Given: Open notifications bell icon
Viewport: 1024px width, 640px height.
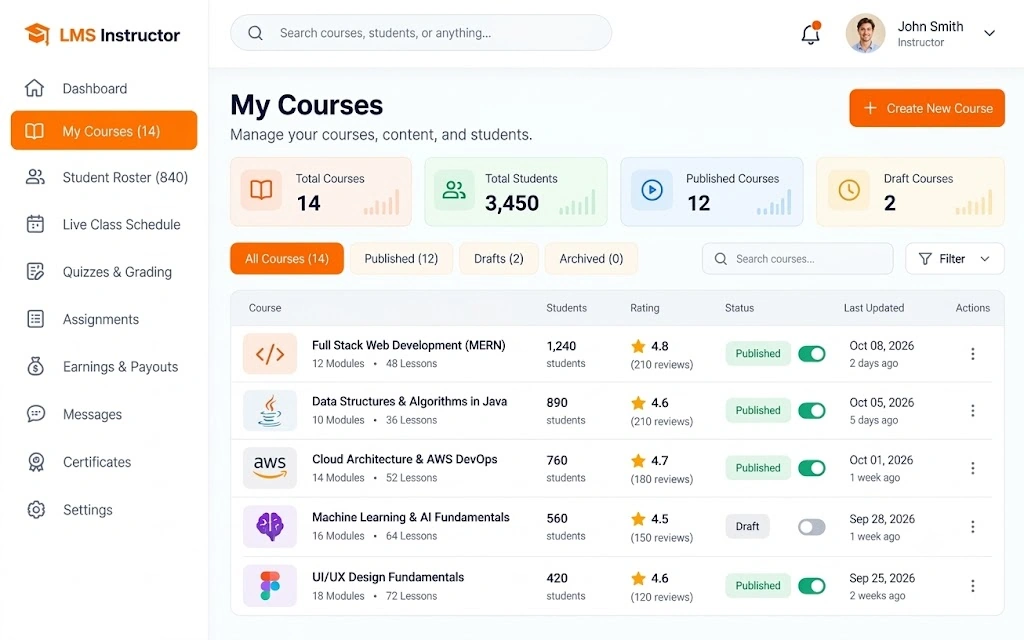Looking at the screenshot, I should pos(810,33).
